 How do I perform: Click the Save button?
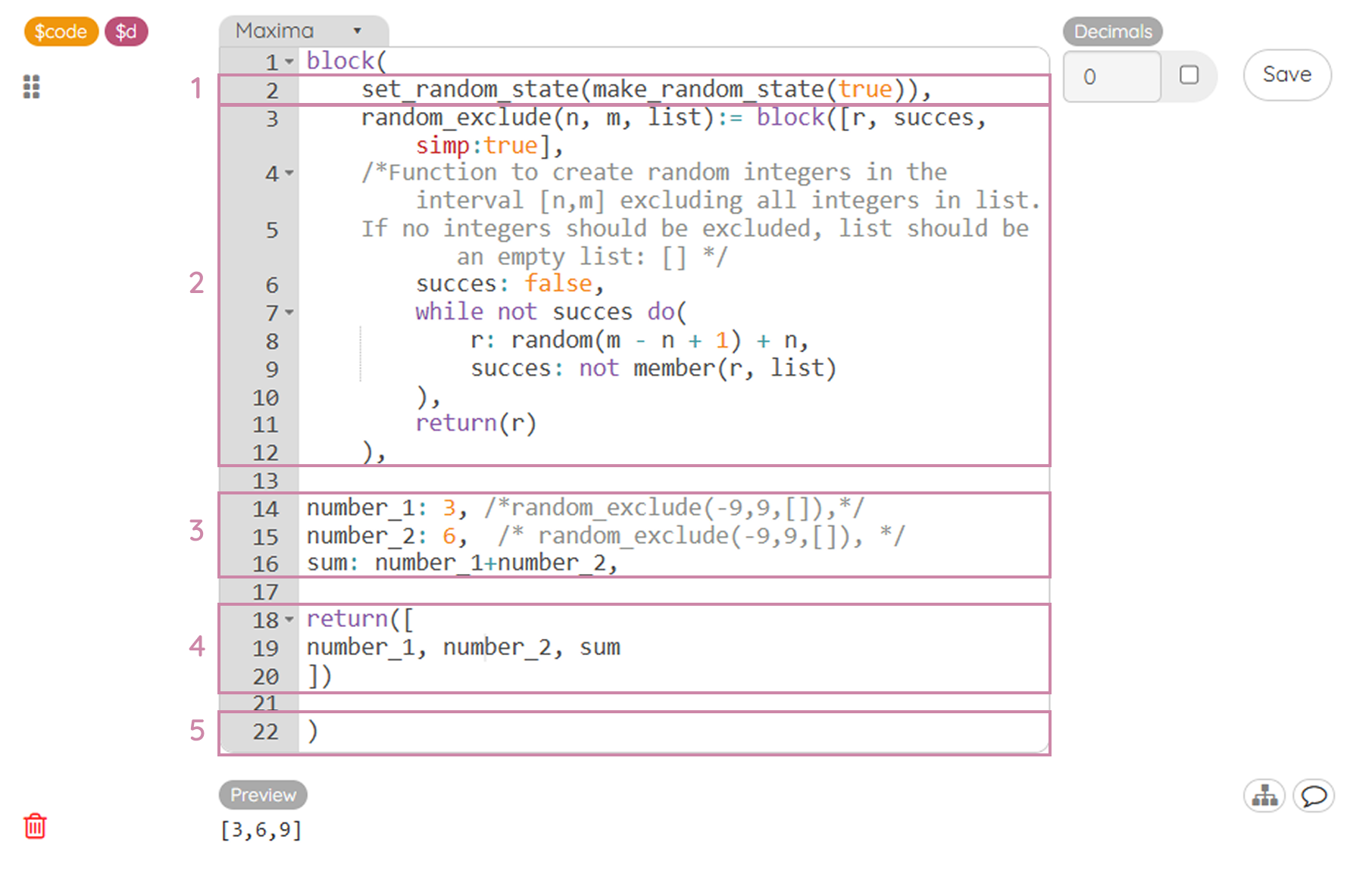click(x=1286, y=75)
